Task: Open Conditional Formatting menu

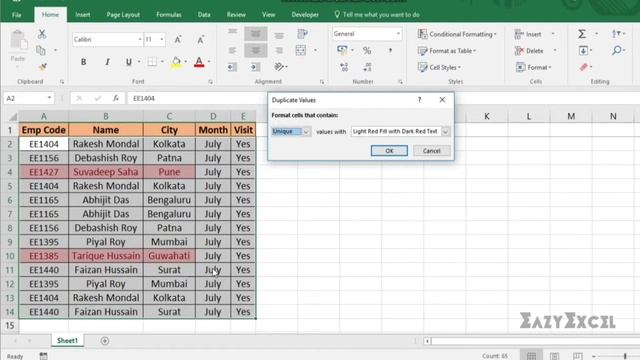Action: [457, 34]
